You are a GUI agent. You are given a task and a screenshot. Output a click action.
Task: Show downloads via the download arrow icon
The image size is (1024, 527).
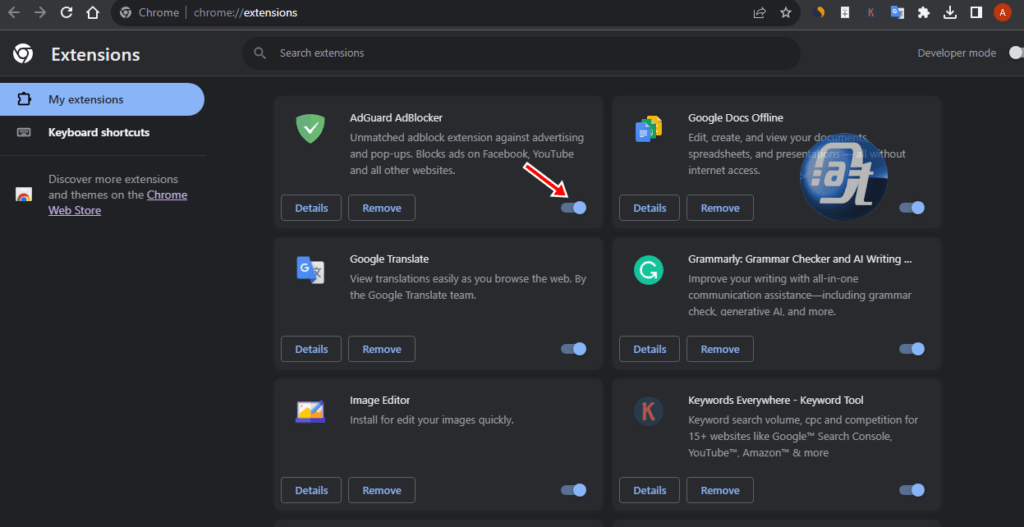(x=950, y=12)
